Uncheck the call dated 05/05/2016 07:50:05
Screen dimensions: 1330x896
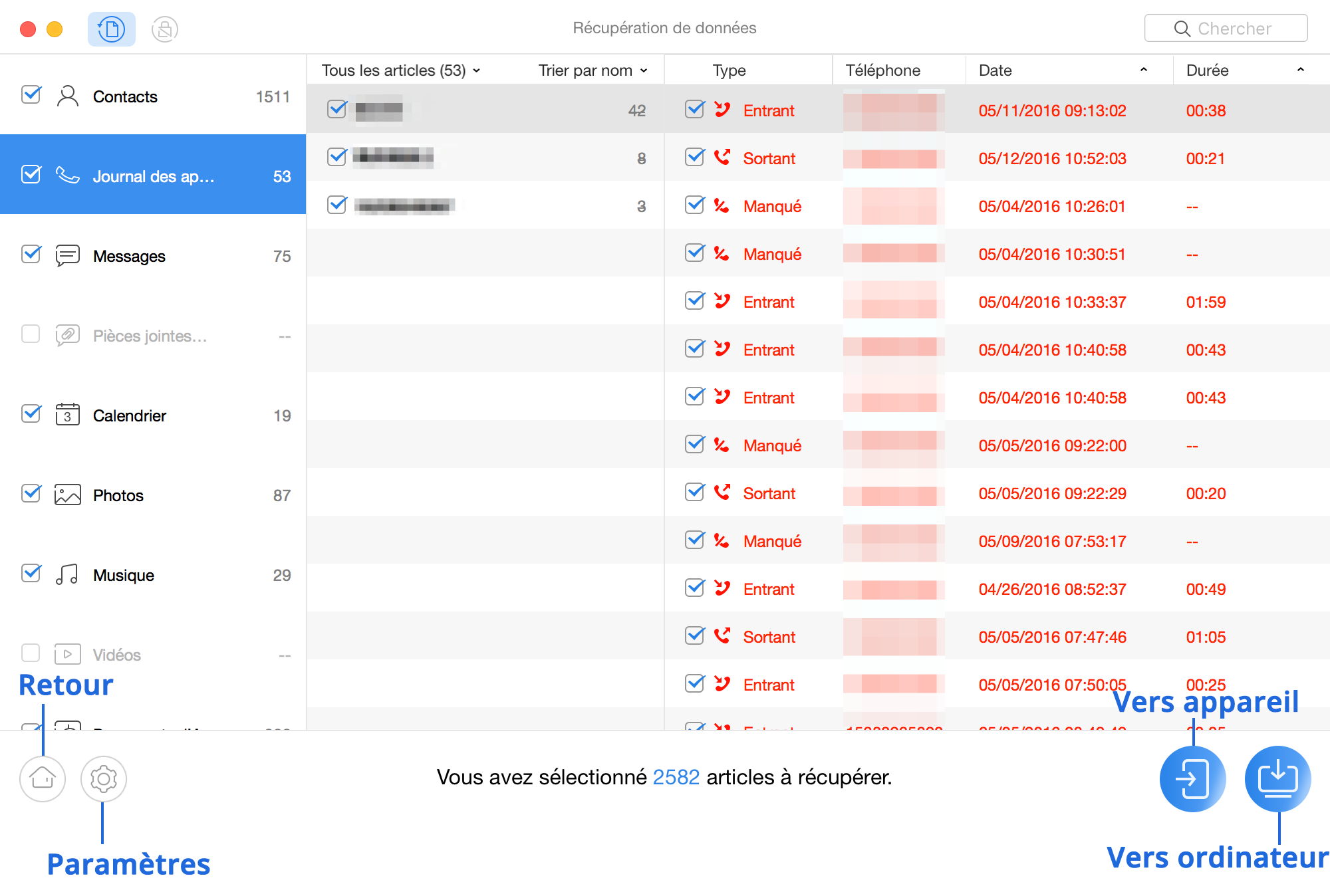(695, 683)
